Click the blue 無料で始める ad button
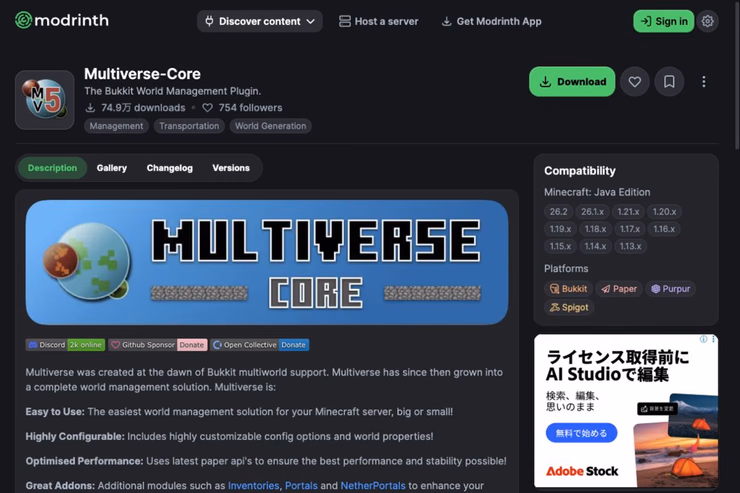 tap(581, 433)
